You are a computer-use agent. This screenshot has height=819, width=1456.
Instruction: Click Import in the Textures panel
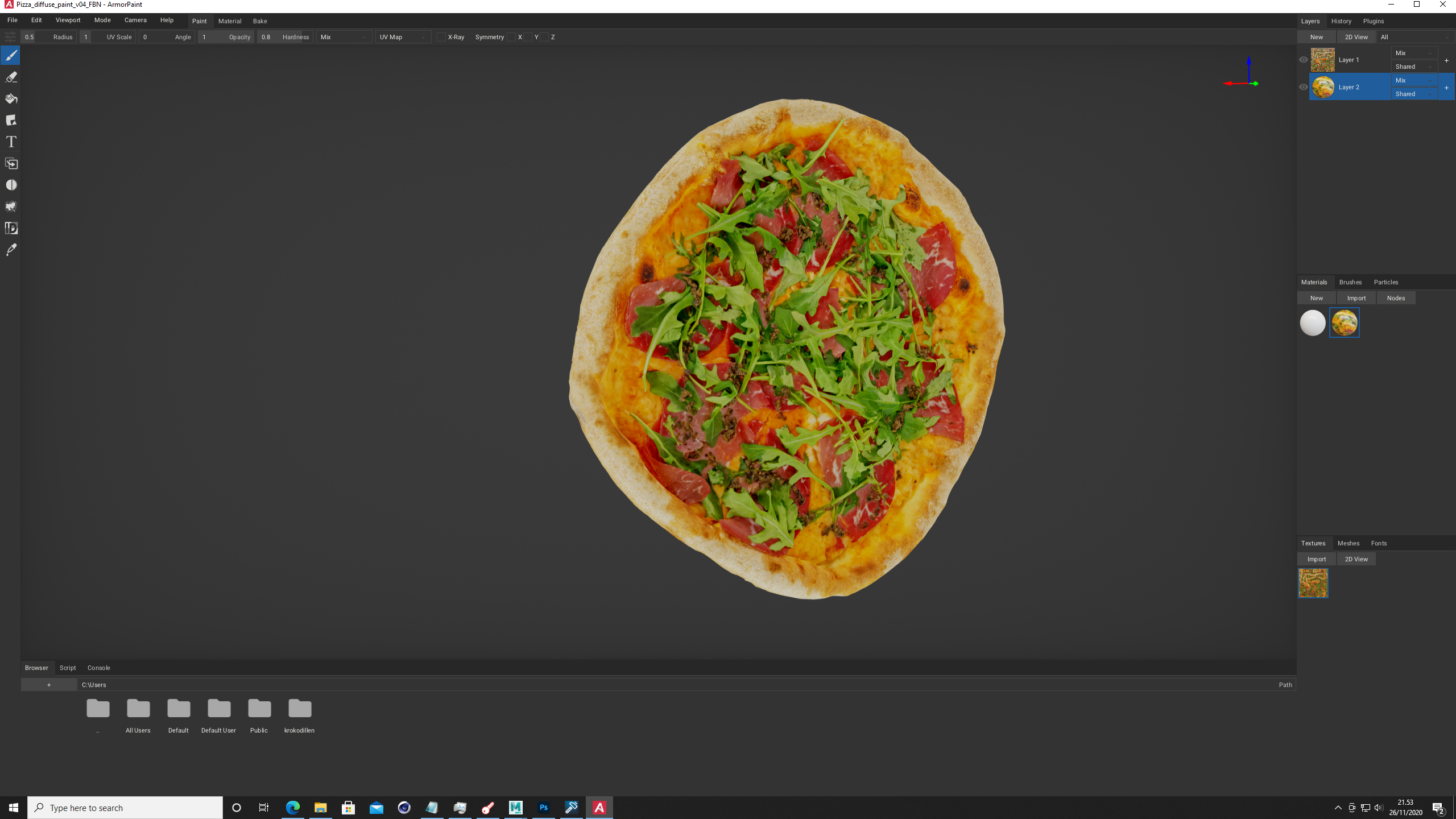point(1316,559)
